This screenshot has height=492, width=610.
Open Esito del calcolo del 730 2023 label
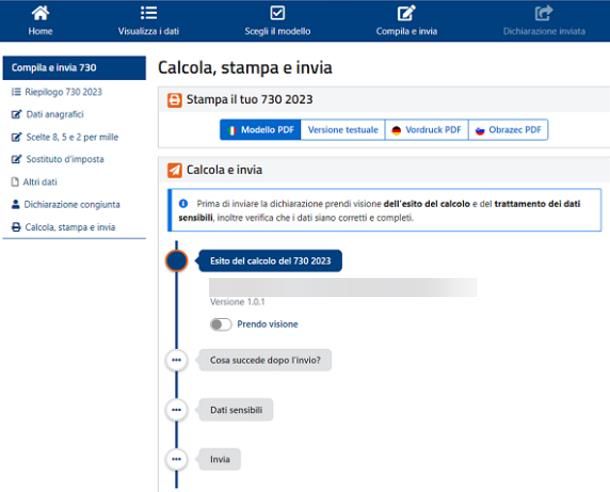270,261
